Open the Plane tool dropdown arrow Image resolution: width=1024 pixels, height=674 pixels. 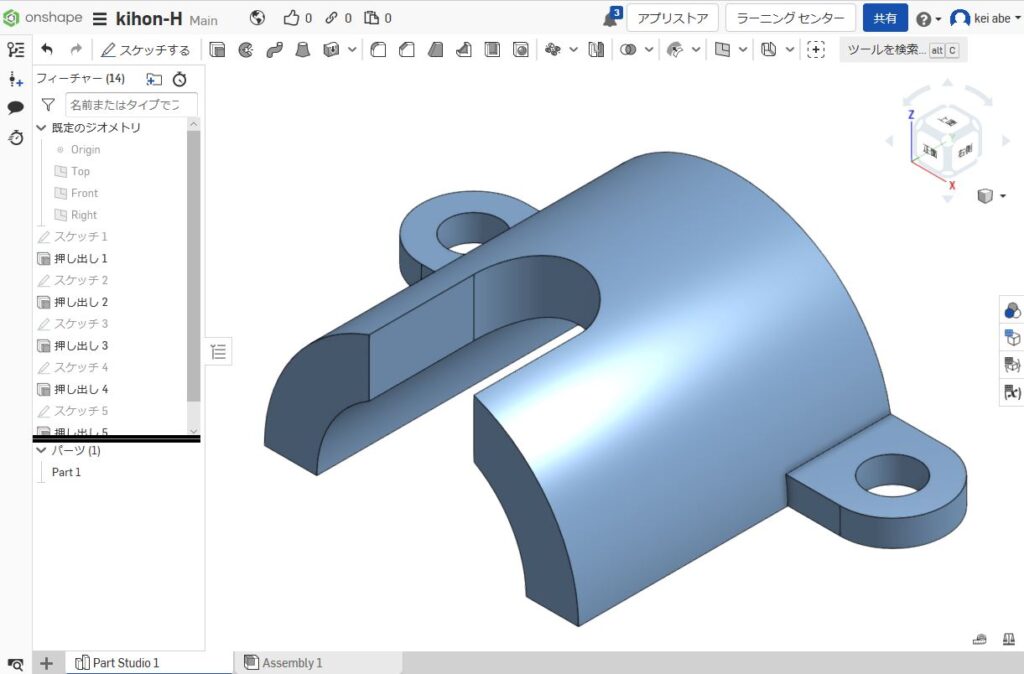pos(743,50)
